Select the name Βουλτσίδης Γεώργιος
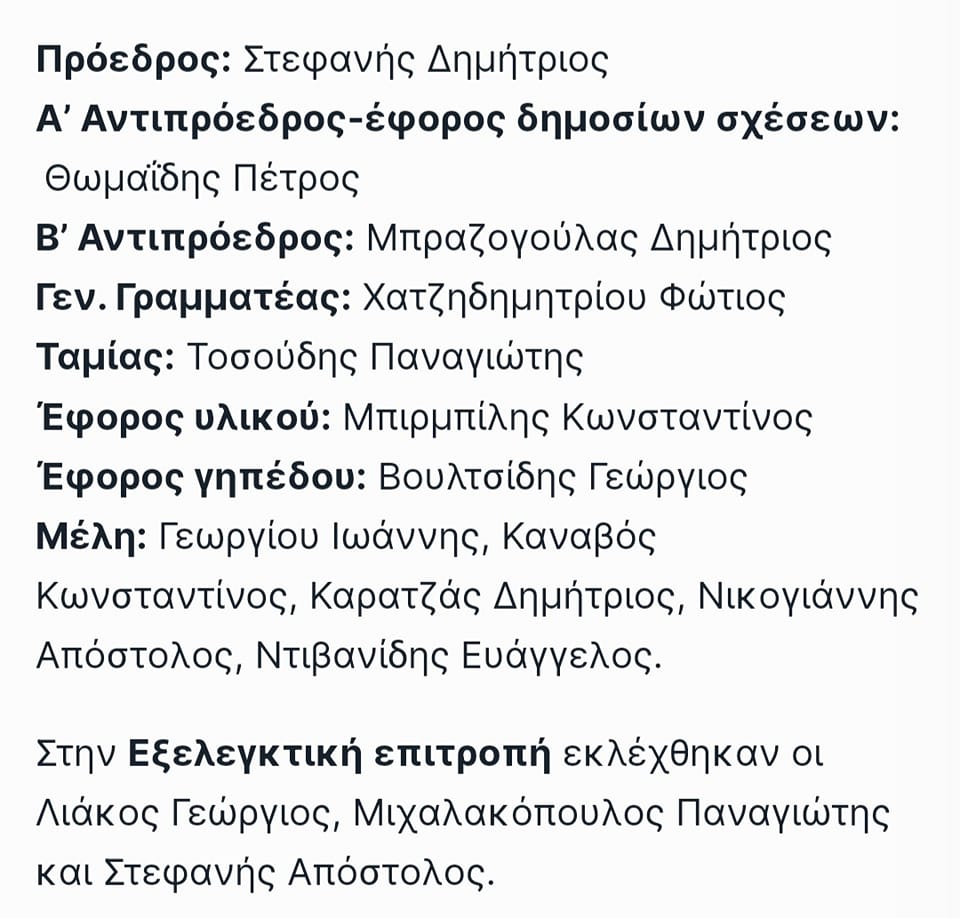The height and width of the screenshot is (918, 960). point(563,478)
